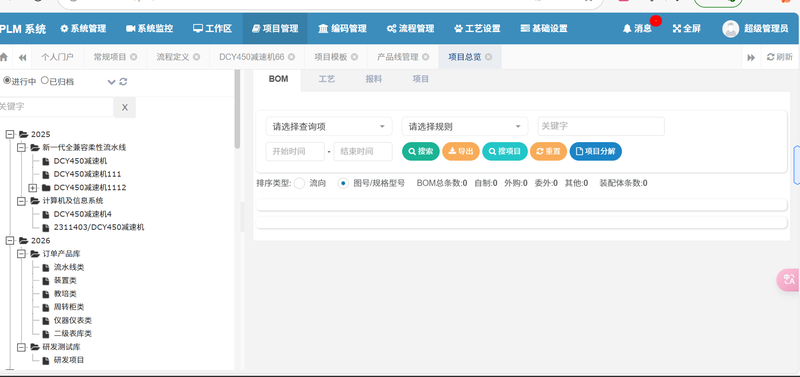Click the pink translate floating icon
The width and height of the screenshot is (800, 377).
coord(789,280)
